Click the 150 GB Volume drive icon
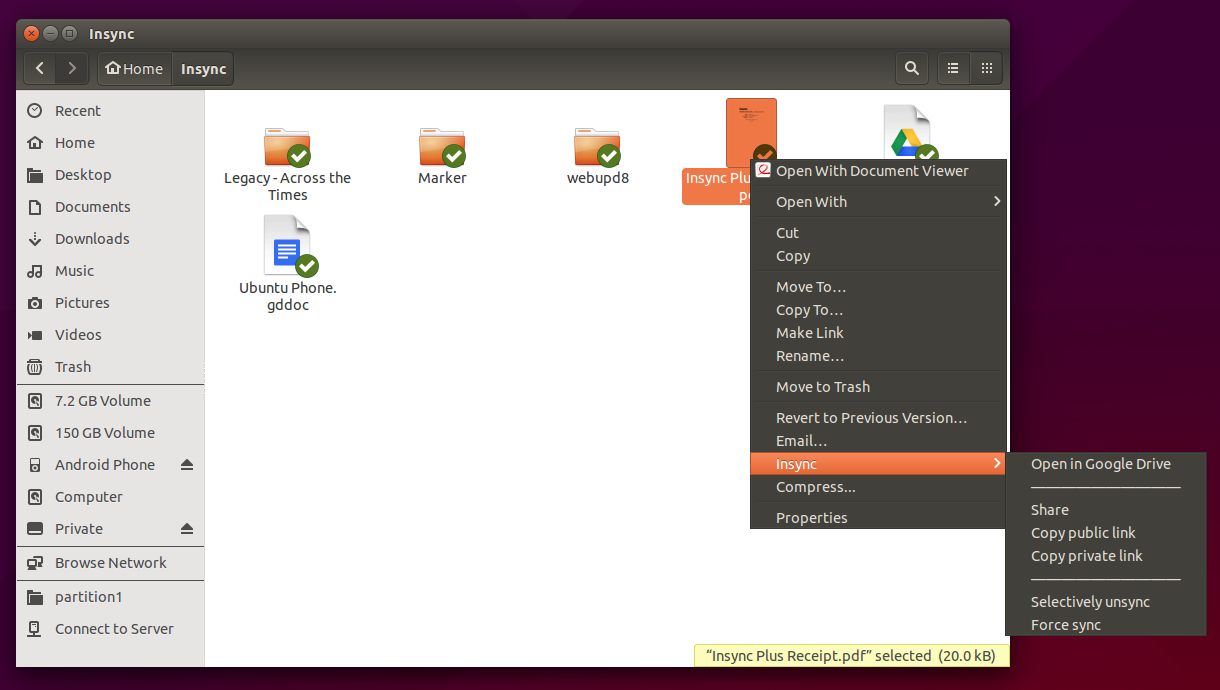Screen dimensions: 1220x690 (x=35, y=433)
